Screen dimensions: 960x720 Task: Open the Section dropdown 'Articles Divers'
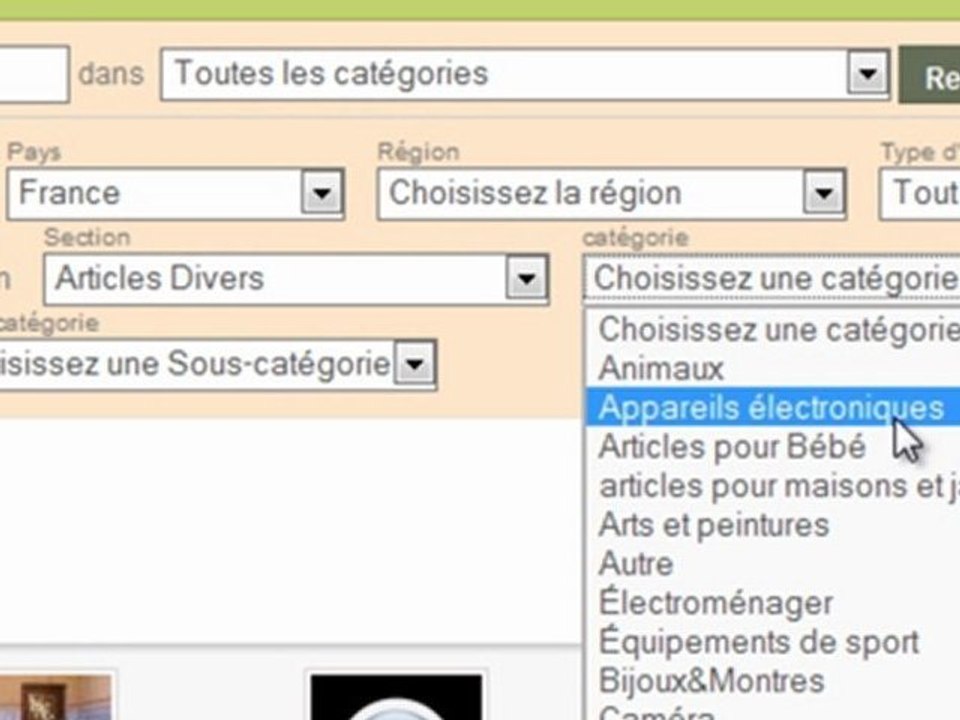(296, 279)
